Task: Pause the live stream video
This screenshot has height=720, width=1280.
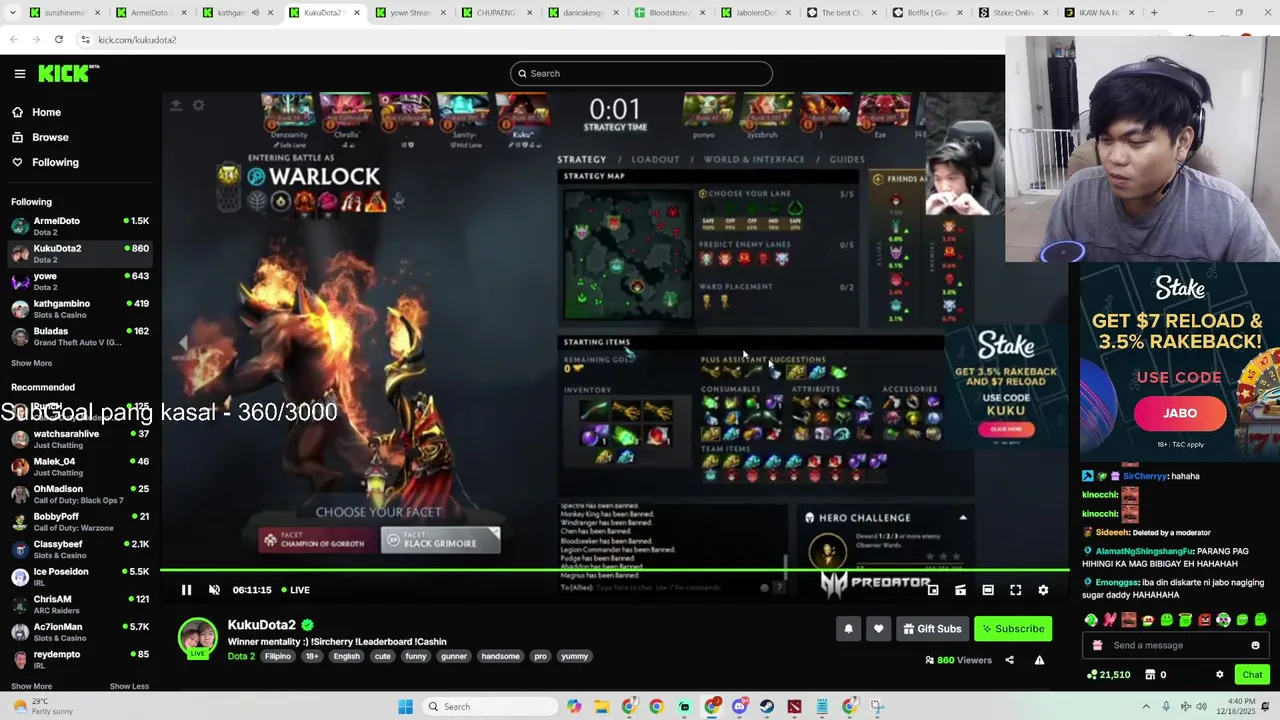Action: (x=186, y=590)
